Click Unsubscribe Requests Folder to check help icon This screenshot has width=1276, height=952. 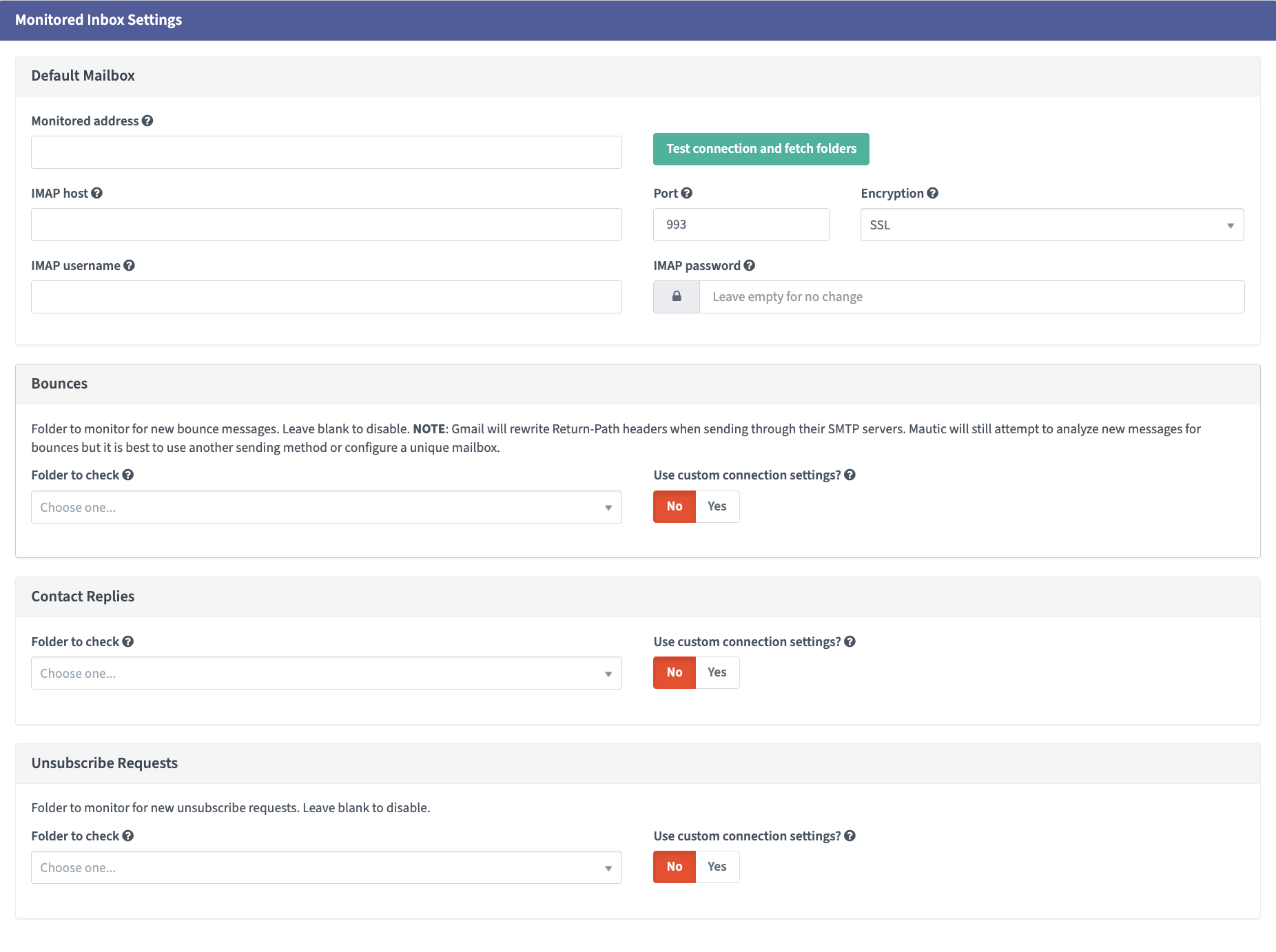[128, 836]
